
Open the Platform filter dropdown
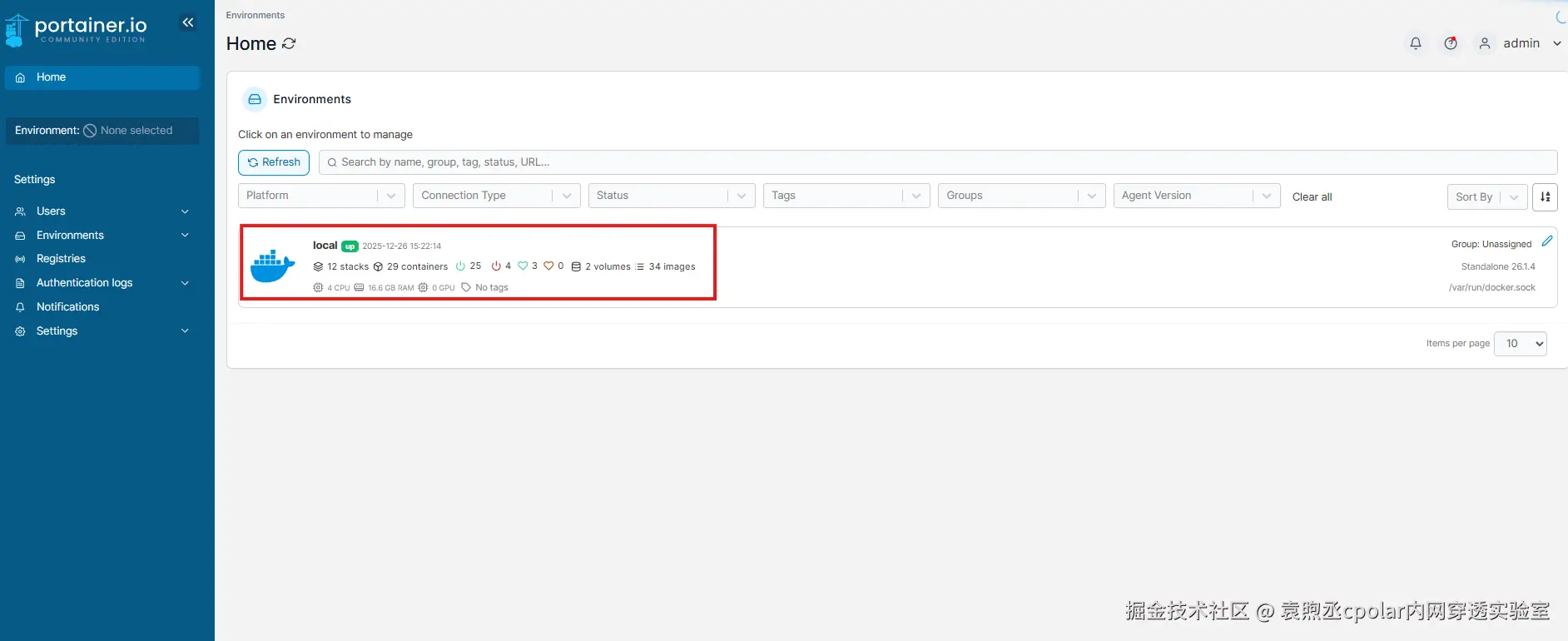pos(321,196)
